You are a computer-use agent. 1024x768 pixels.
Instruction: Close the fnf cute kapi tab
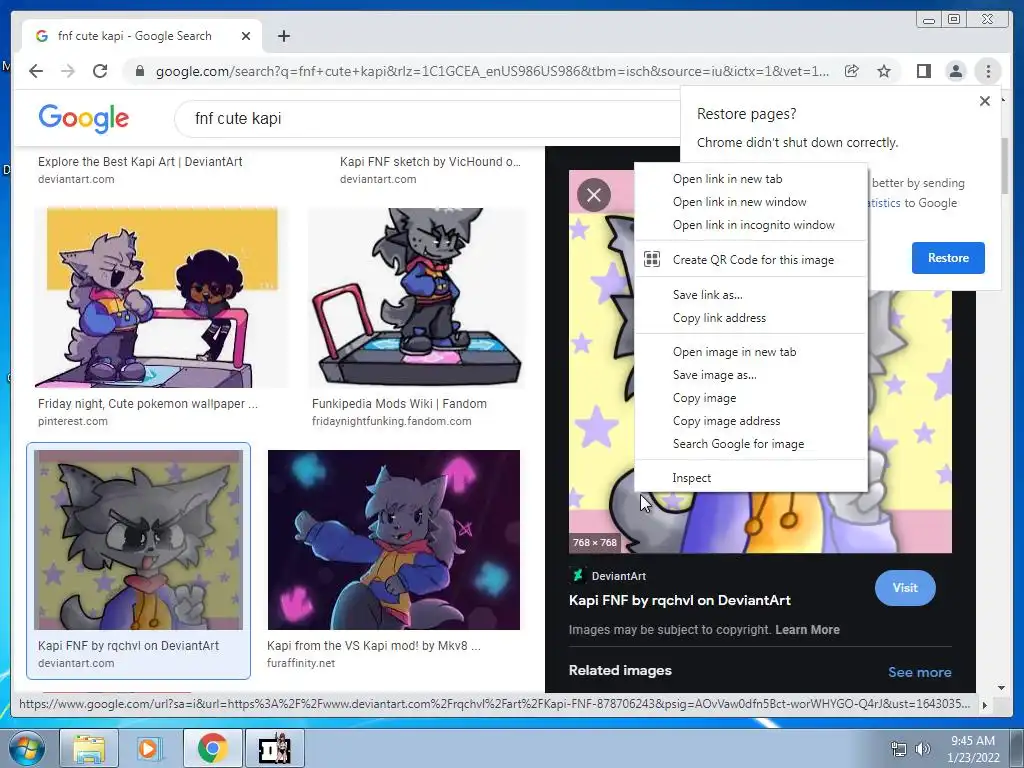coord(246,36)
